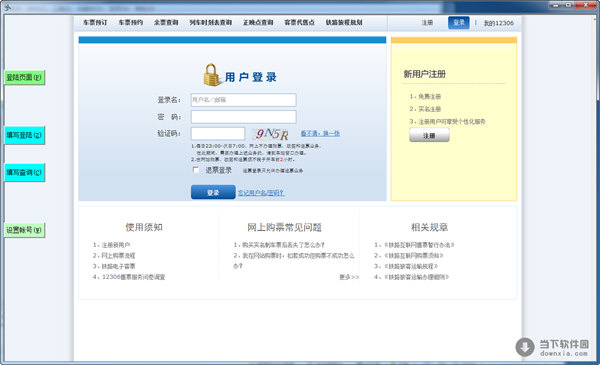Click the 看不清，换一张 refresh captcha link
This screenshot has width=600, height=365.
[x=320, y=134]
